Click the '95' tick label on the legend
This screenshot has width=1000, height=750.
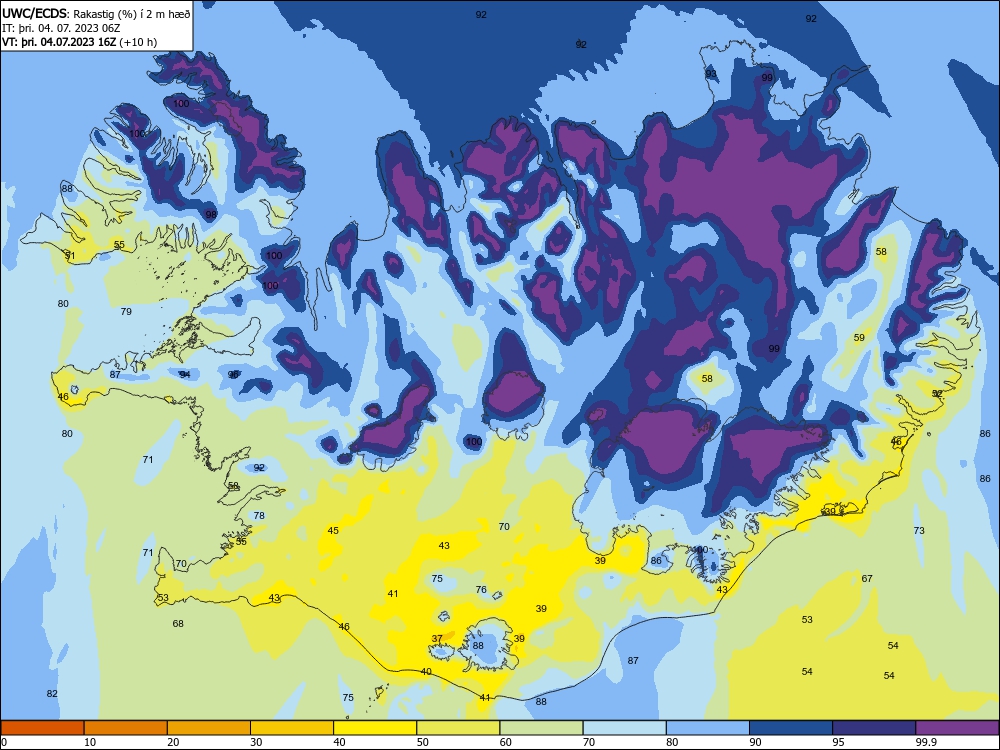pos(838,742)
